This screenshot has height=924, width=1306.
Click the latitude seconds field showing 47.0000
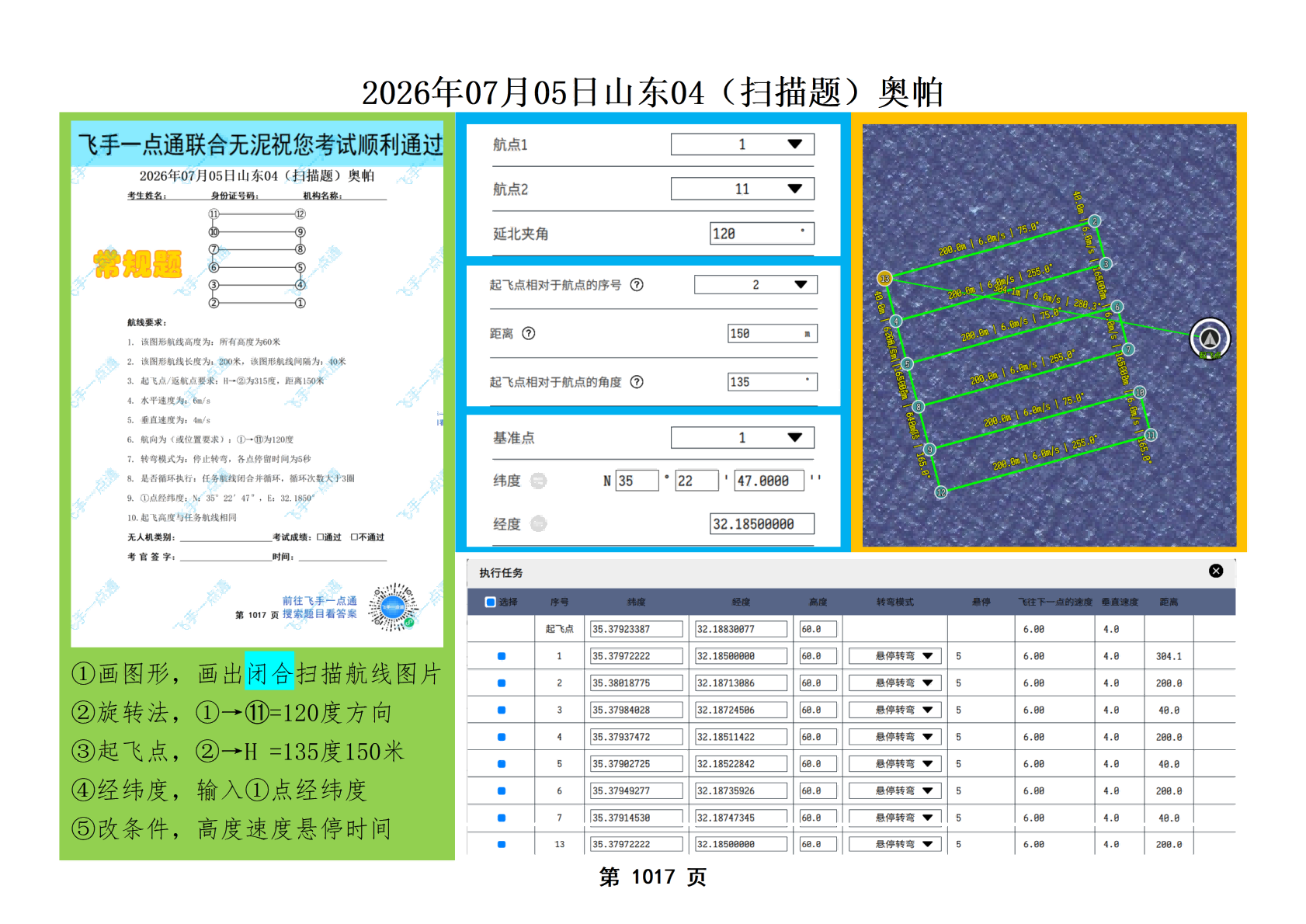[x=769, y=481]
